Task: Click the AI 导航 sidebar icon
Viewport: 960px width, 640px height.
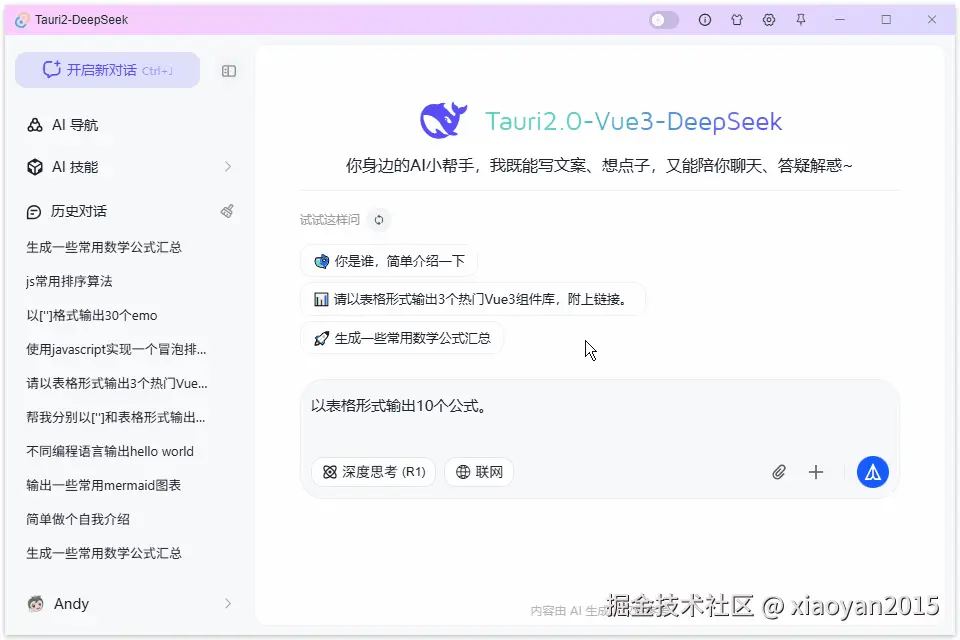Action: (x=35, y=125)
